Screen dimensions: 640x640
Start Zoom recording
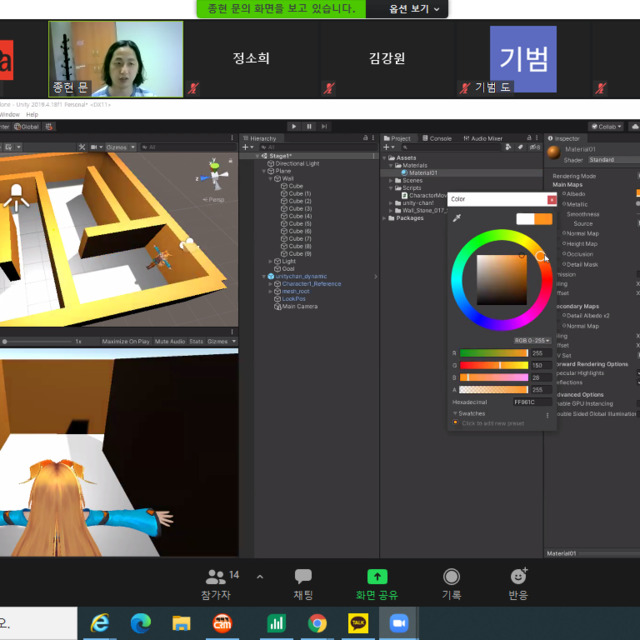tap(451, 584)
